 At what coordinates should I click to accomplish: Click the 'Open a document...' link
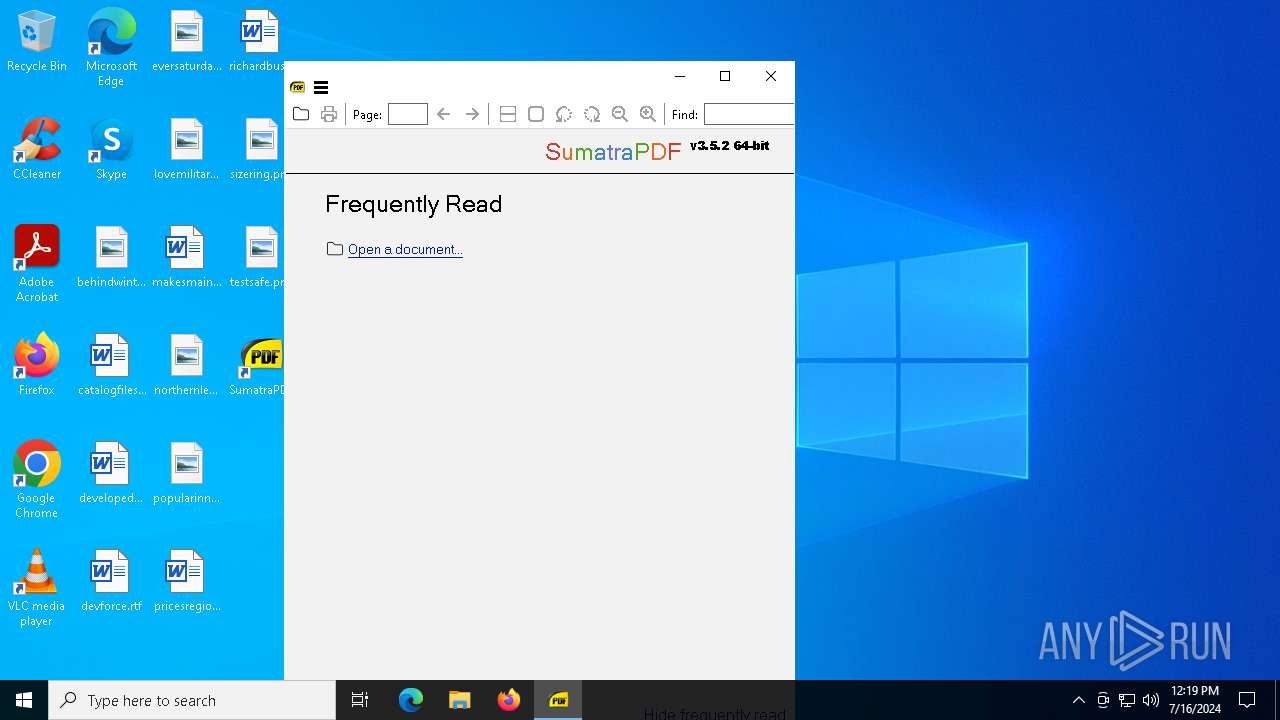(405, 249)
